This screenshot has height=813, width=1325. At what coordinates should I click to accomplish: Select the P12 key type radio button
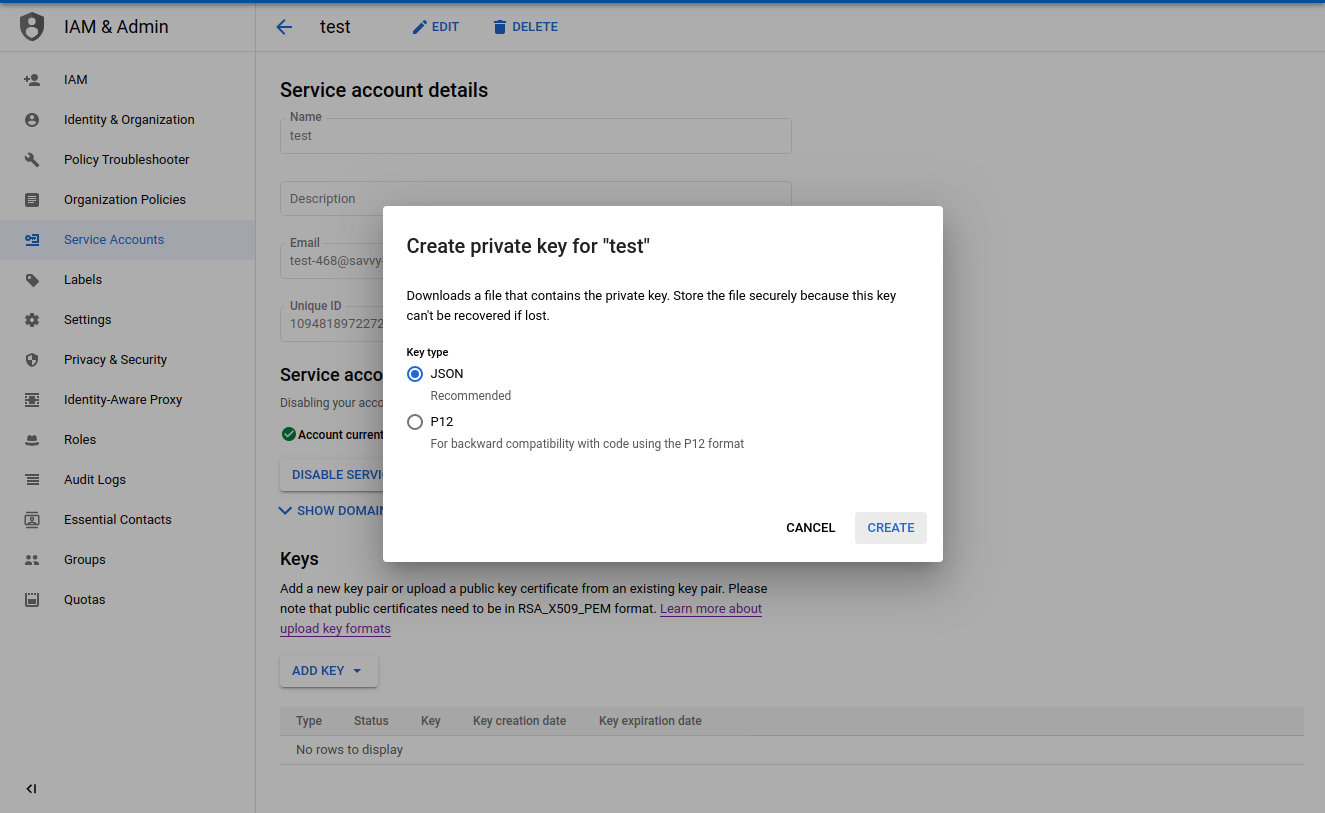coord(415,422)
